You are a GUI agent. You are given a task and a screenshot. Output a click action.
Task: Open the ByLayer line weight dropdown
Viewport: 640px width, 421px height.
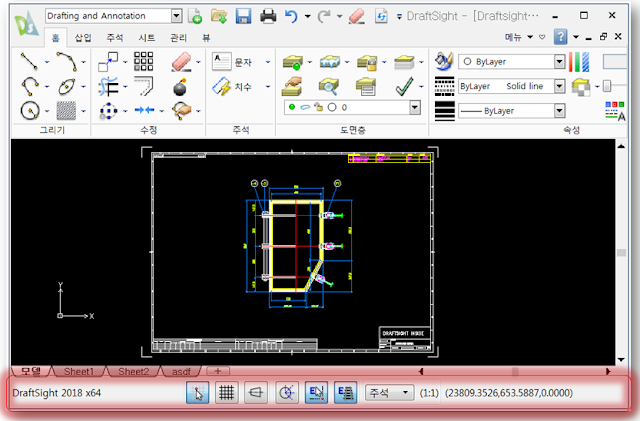coord(559,111)
